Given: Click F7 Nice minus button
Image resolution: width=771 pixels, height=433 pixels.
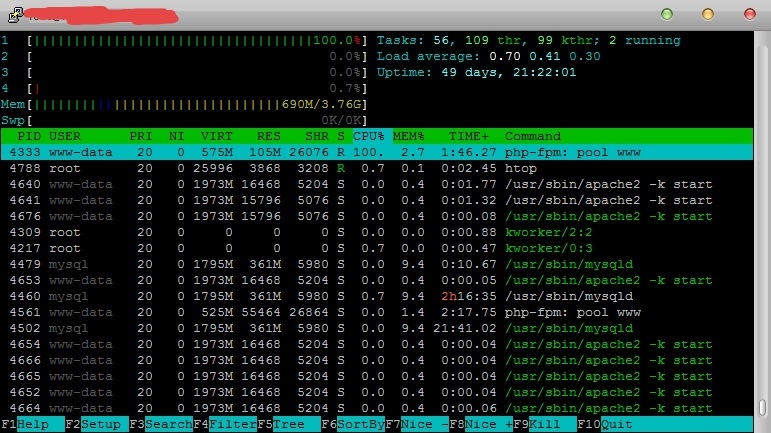Looking at the screenshot, I should coord(416,424).
